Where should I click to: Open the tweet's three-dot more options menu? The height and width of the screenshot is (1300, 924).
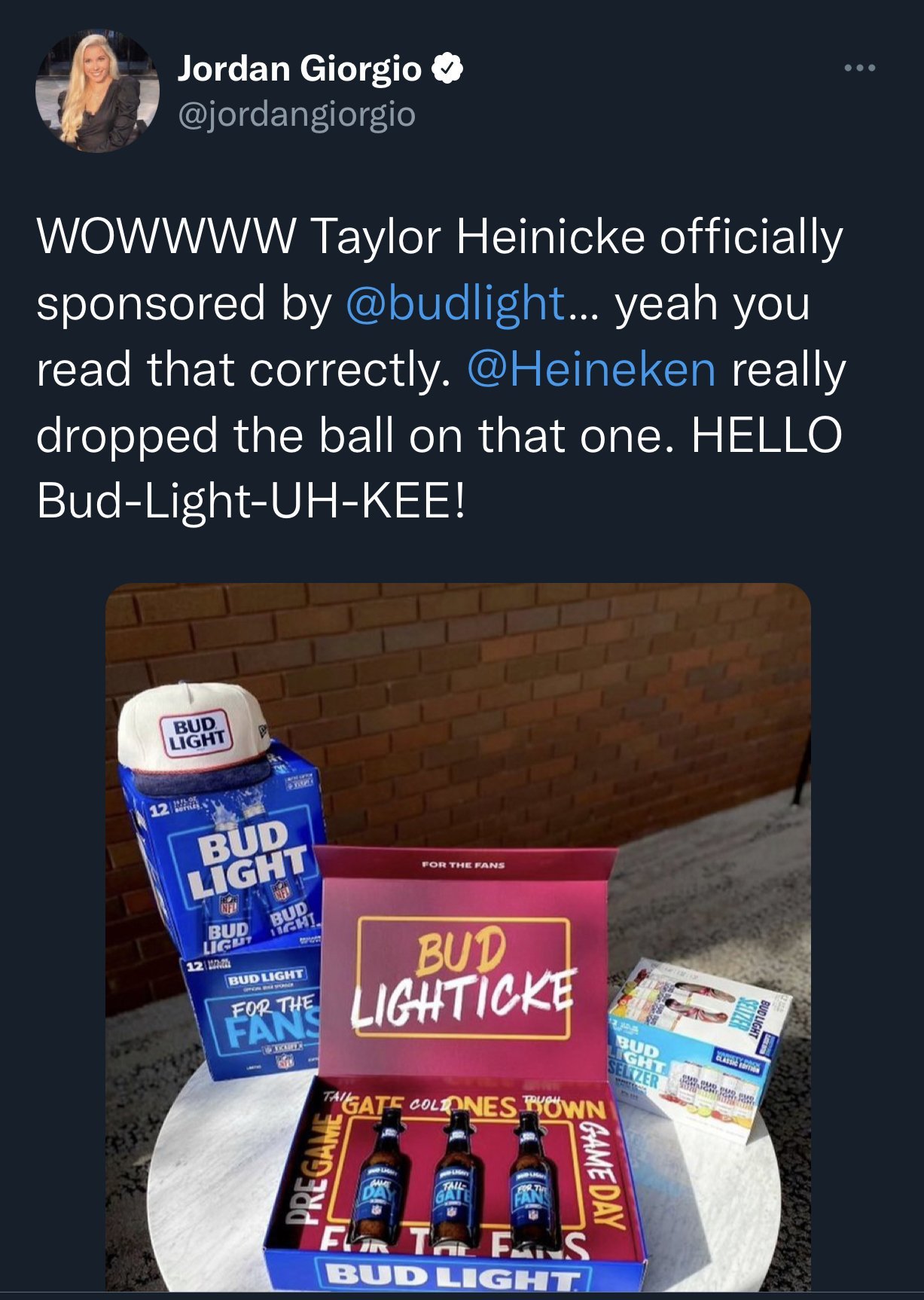(859, 69)
